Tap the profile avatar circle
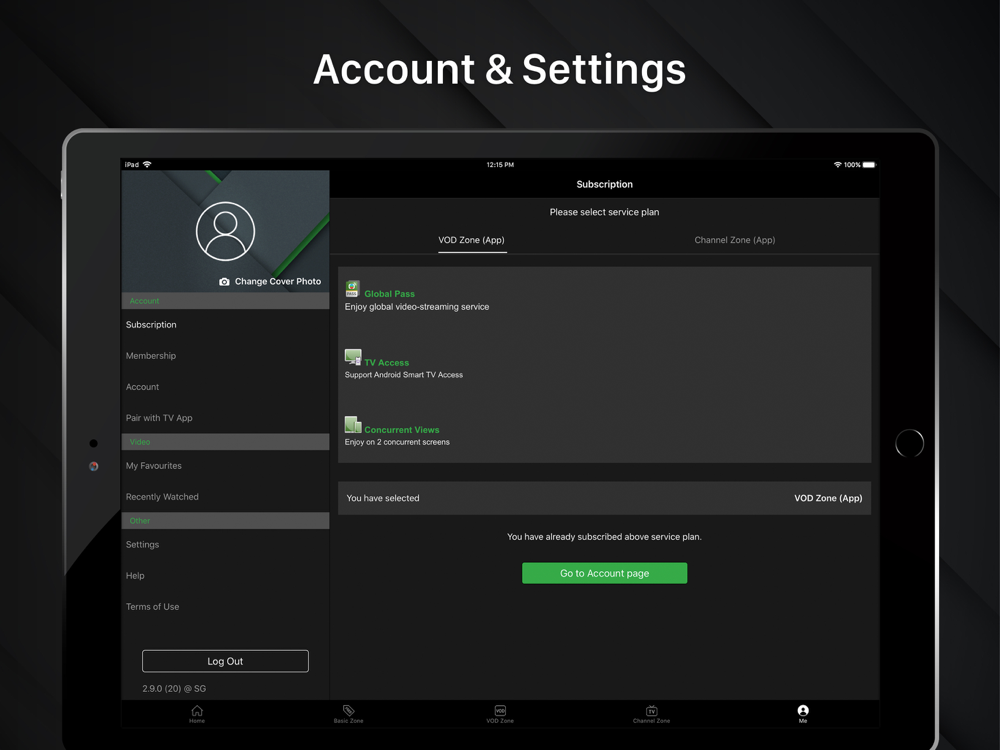This screenshot has width=1000, height=750. (225, 231)
